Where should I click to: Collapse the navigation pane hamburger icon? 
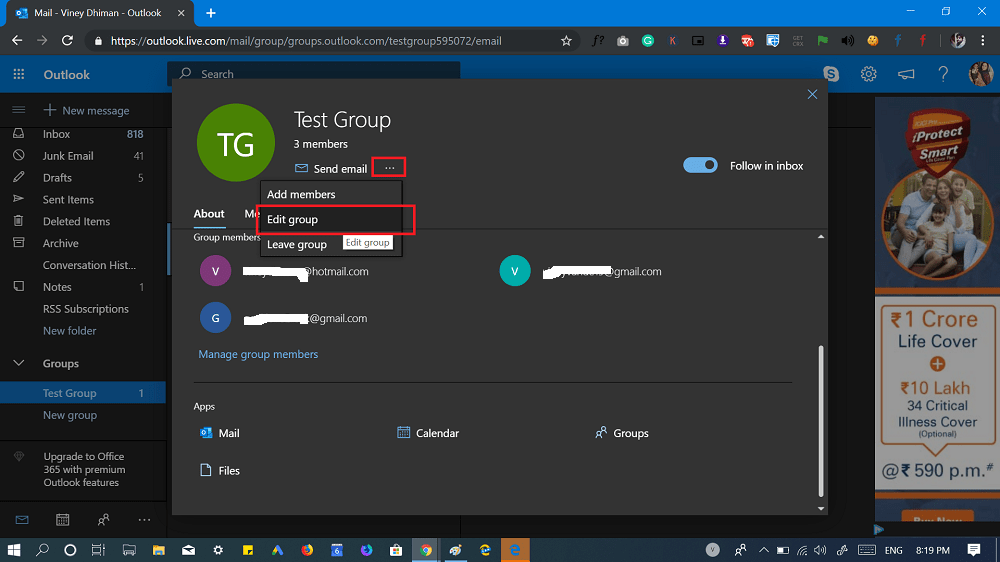[18, 110]
